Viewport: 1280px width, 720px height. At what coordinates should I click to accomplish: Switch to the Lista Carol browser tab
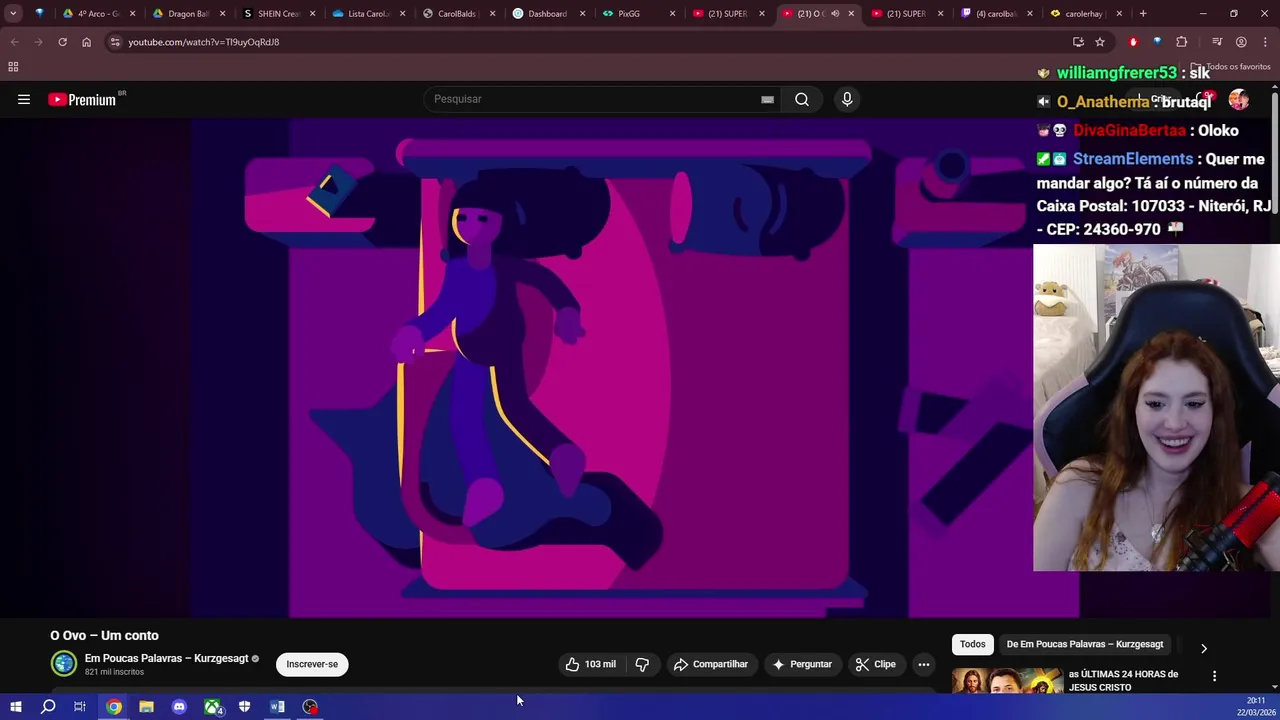368,14
